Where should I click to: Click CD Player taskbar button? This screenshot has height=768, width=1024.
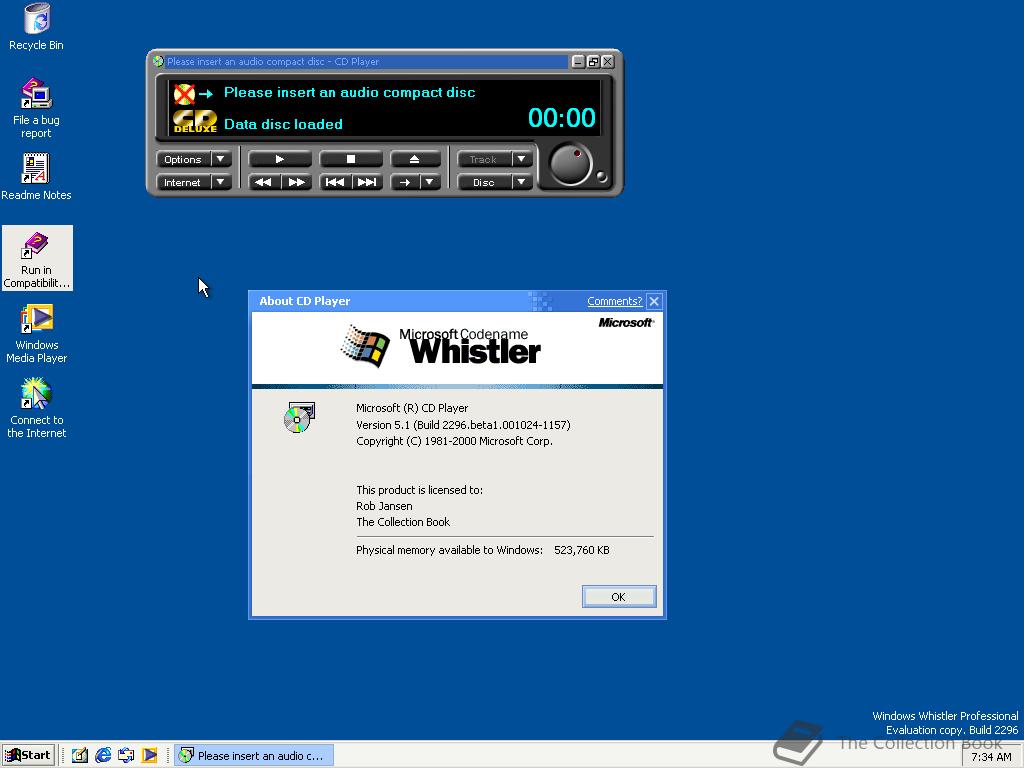254,756
